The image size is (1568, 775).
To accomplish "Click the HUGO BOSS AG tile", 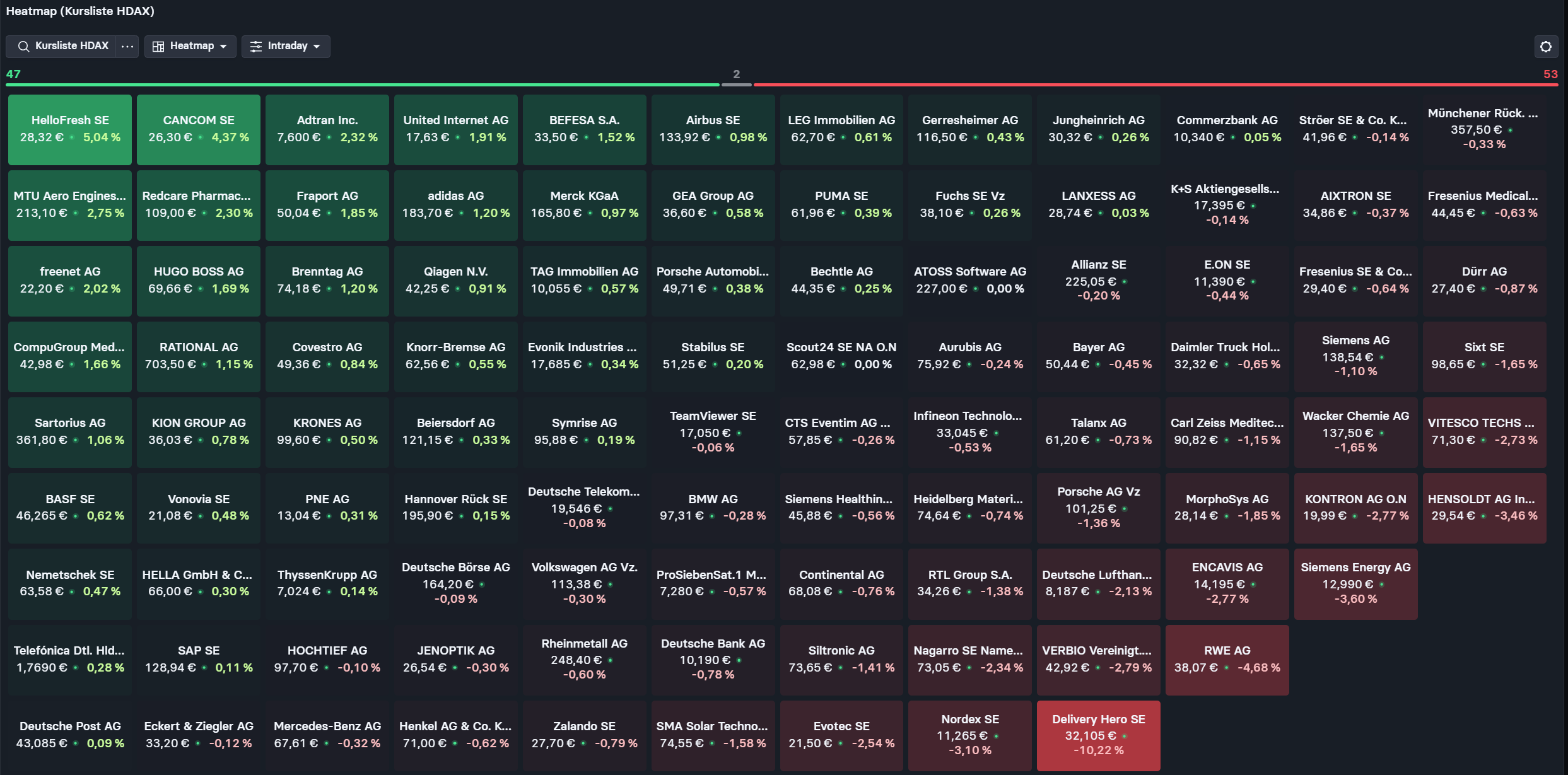I will [199, 281].
